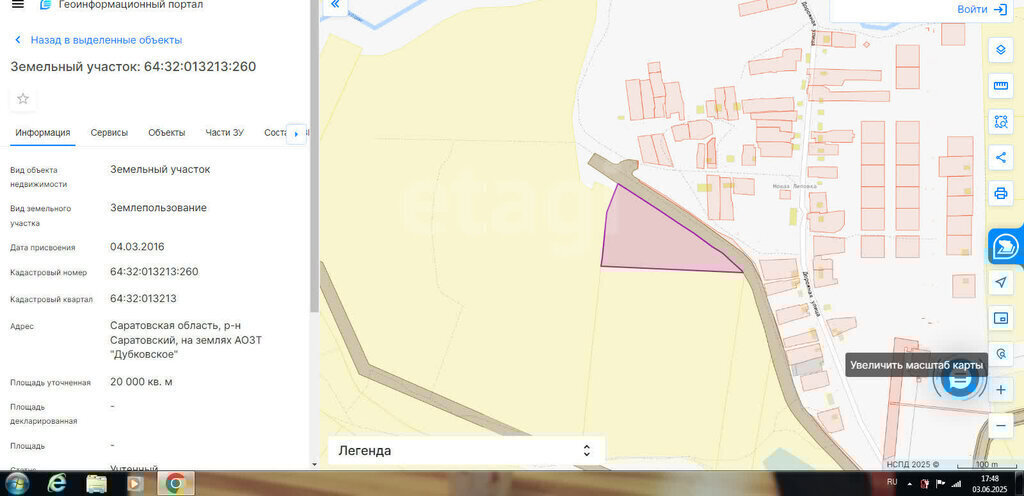Open the partially visible Состав tab
Screen dimensions: 1024x496
coord(275,132)
